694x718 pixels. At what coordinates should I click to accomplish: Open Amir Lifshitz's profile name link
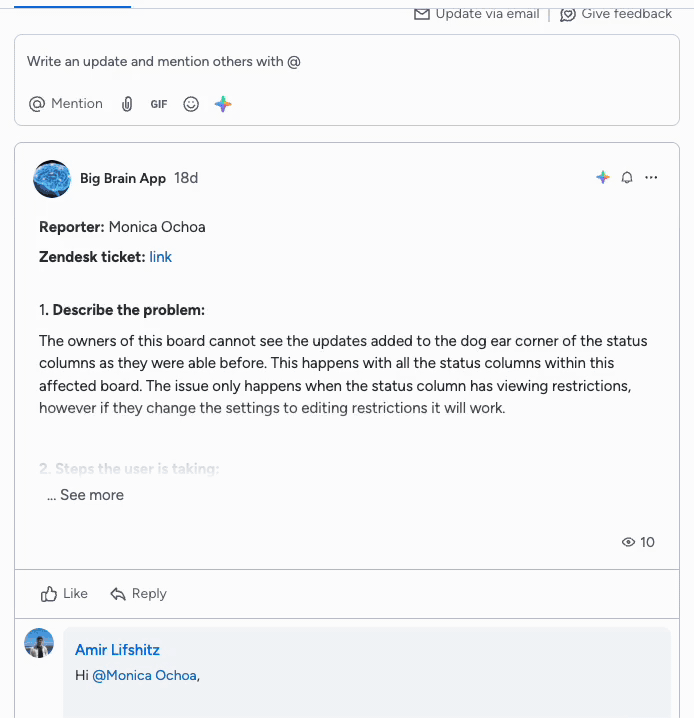tap(117, 650)
